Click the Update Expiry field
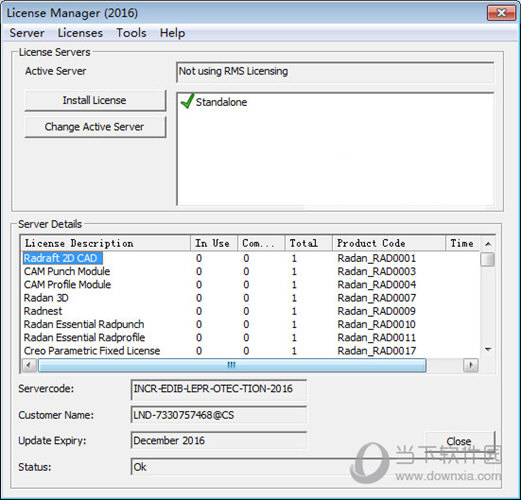The height and width of the screenshot is (500, 521). coord(219,441)
